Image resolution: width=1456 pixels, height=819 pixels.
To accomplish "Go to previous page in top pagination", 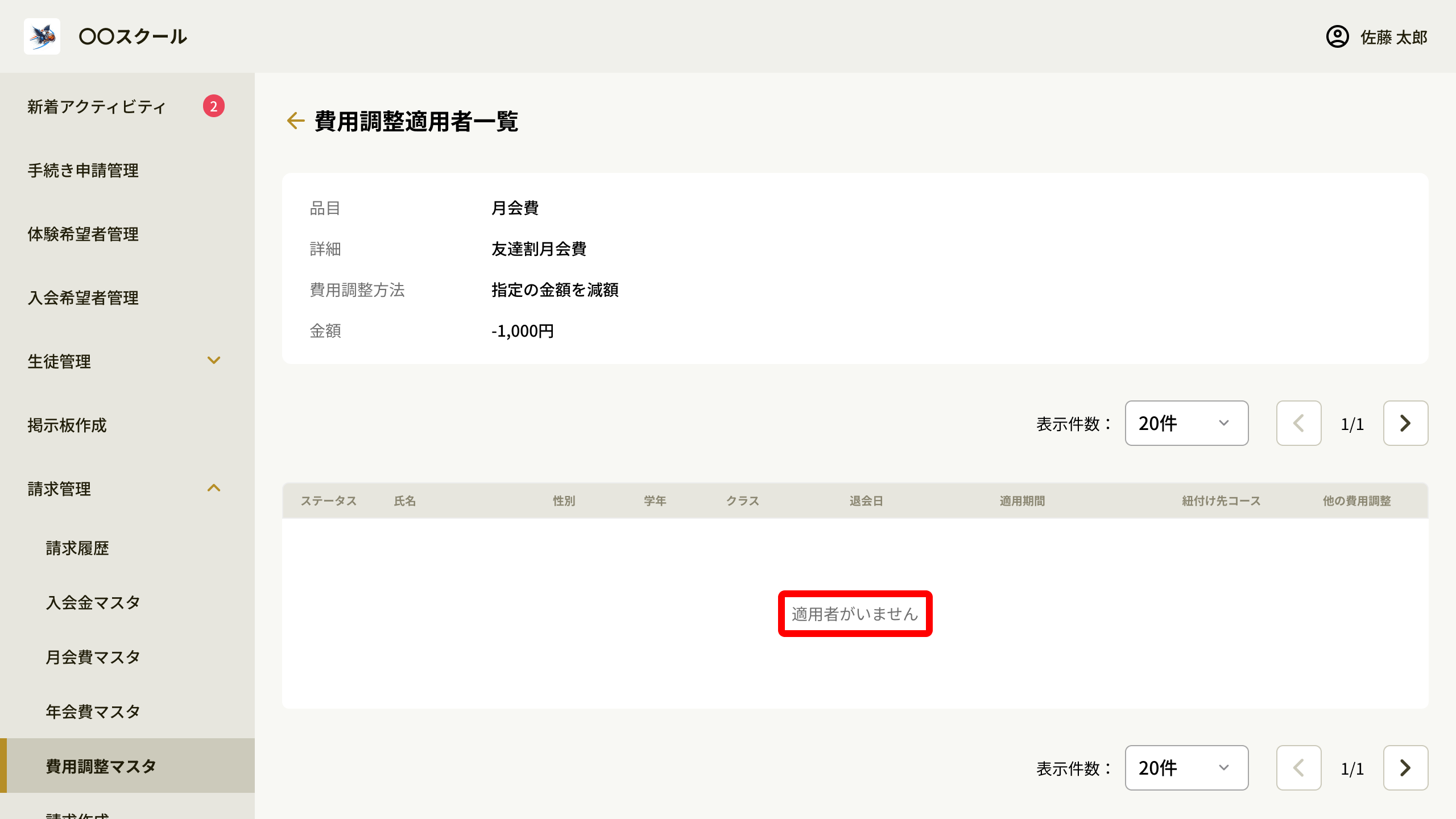I will pos(1298,423).
